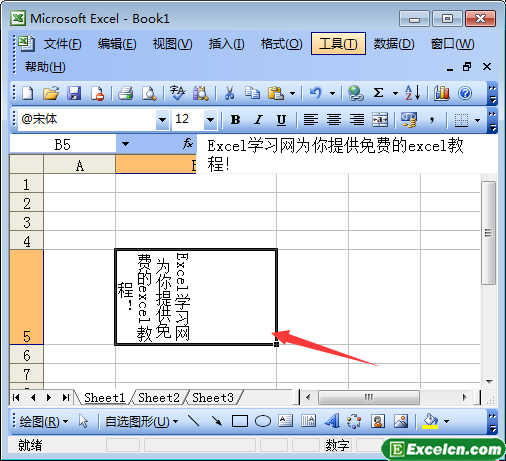Expand the Paste options arrow

click(x=292, y=93)
